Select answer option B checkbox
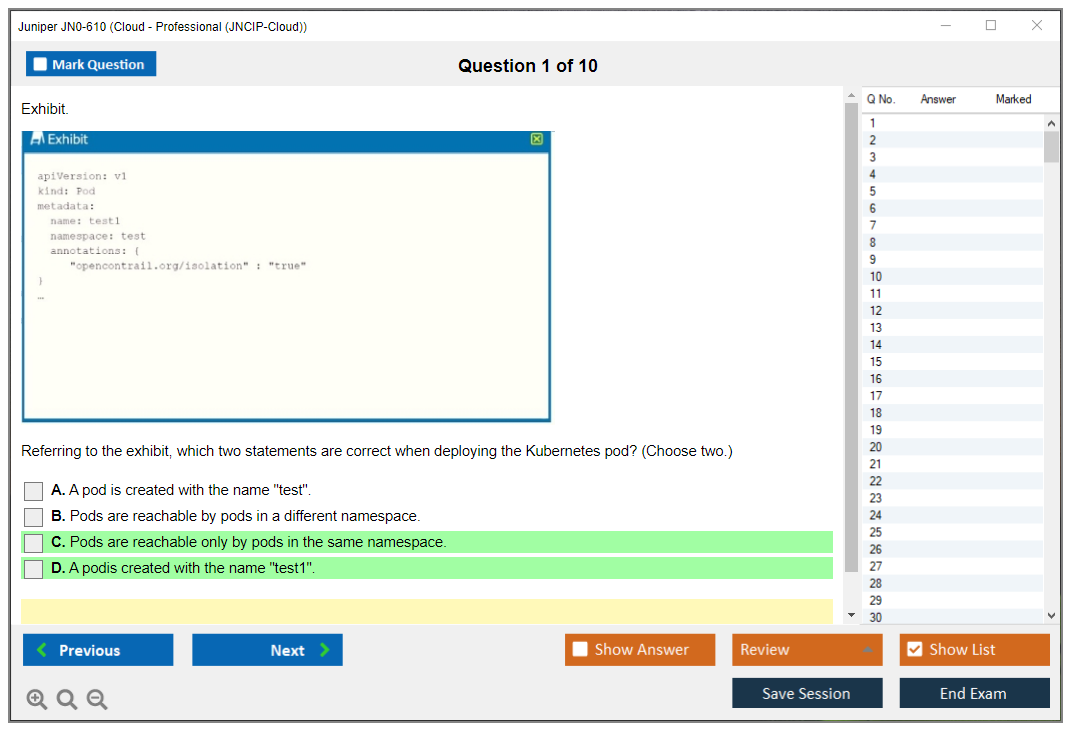This screenshot has height=735, width=1075. point(33,517)
